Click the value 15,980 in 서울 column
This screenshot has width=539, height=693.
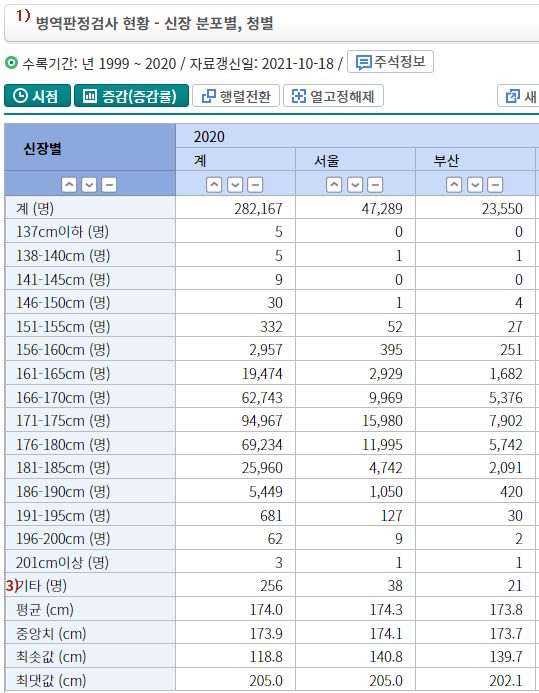tap(382, 421)
